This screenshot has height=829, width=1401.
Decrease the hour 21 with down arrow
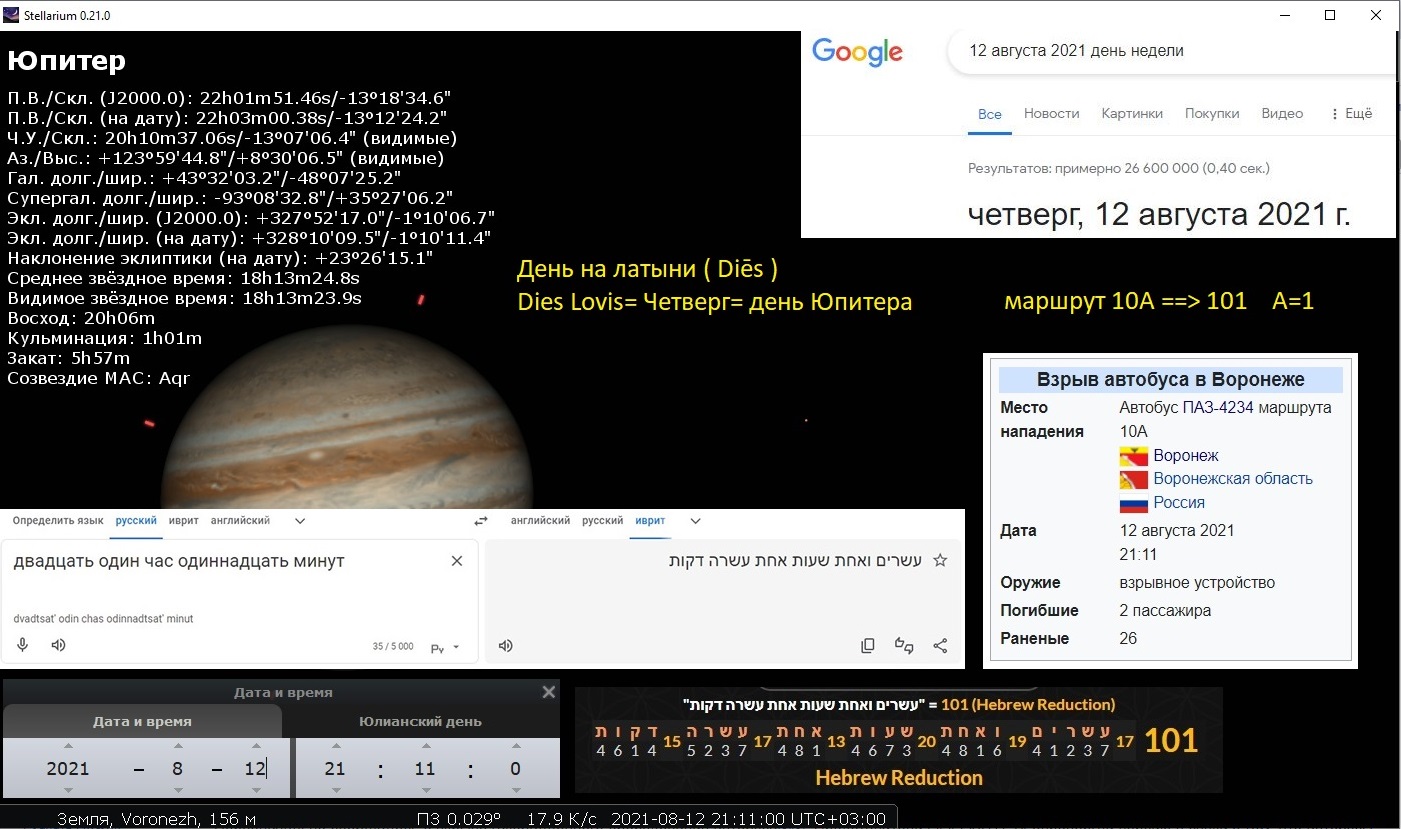tap(335, 789)
